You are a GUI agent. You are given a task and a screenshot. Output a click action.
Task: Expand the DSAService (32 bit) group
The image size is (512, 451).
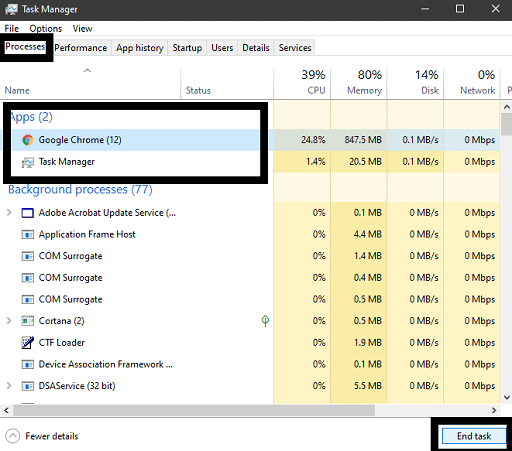click(9, 386)
